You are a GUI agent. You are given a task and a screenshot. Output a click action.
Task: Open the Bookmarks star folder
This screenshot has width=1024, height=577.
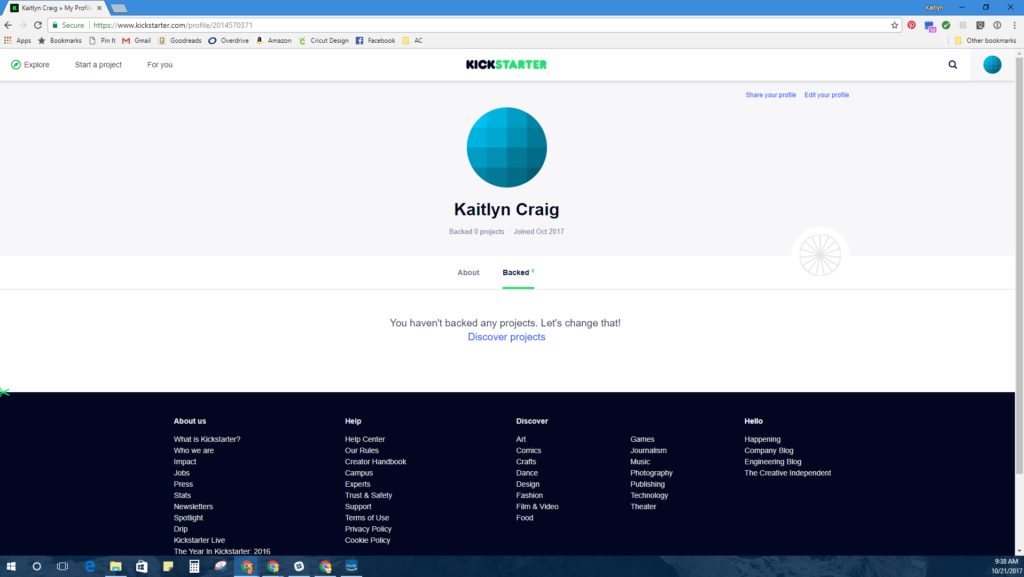[x=59, y=40]
